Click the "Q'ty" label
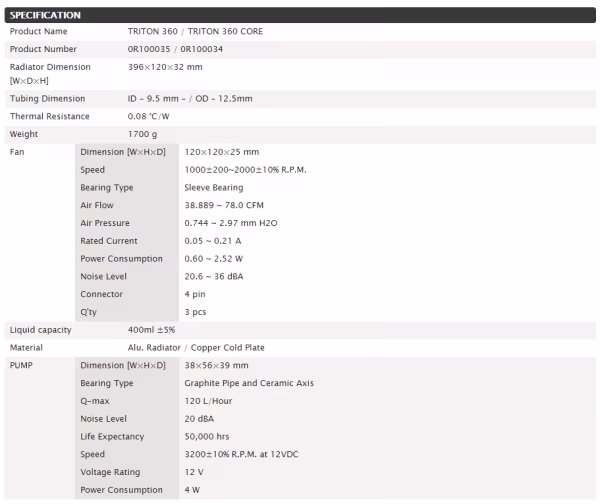This screenshot has height=504, width=600. tap(88, 312)
